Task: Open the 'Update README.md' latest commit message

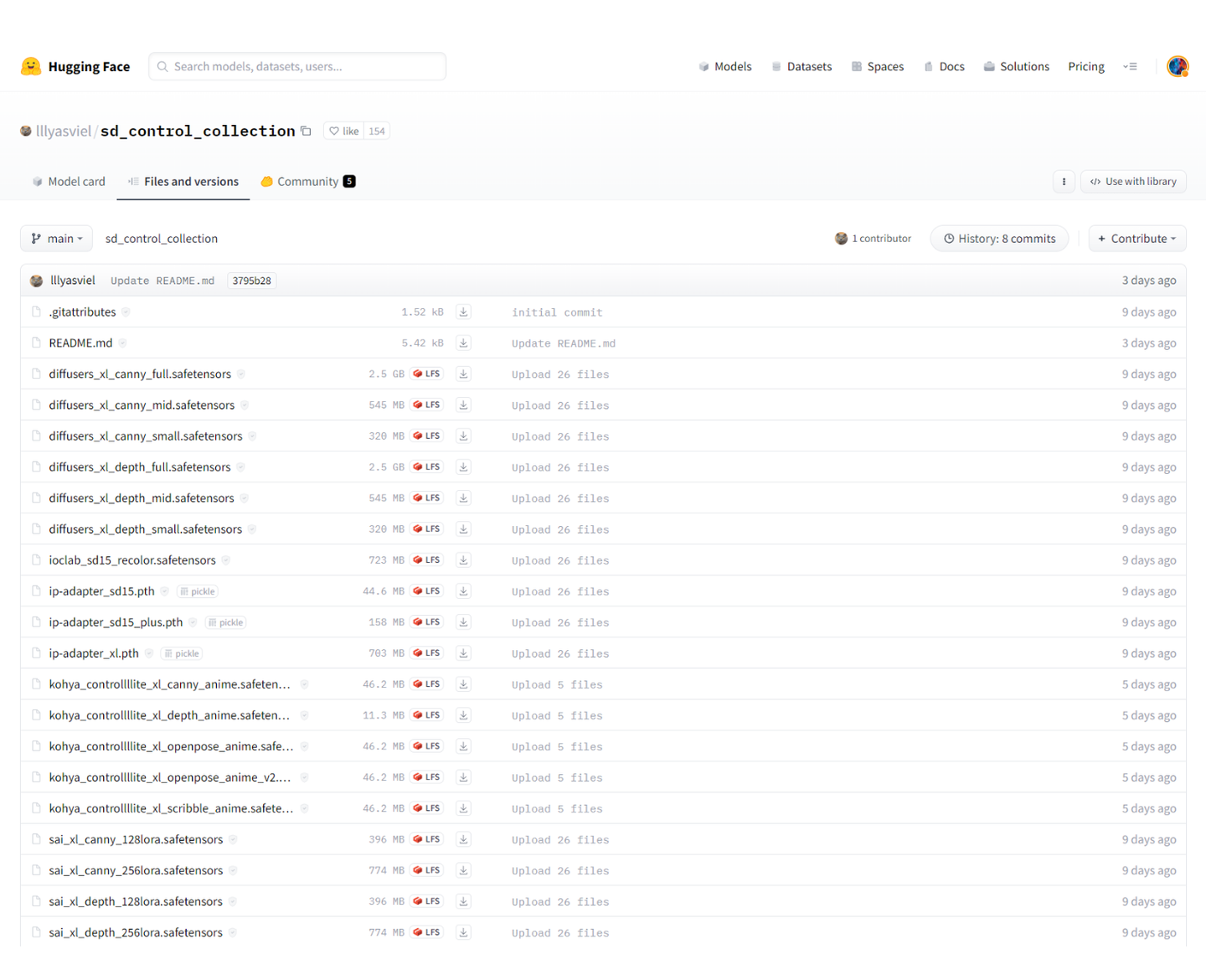Action: pyautogui.click(x=162, y=281)
